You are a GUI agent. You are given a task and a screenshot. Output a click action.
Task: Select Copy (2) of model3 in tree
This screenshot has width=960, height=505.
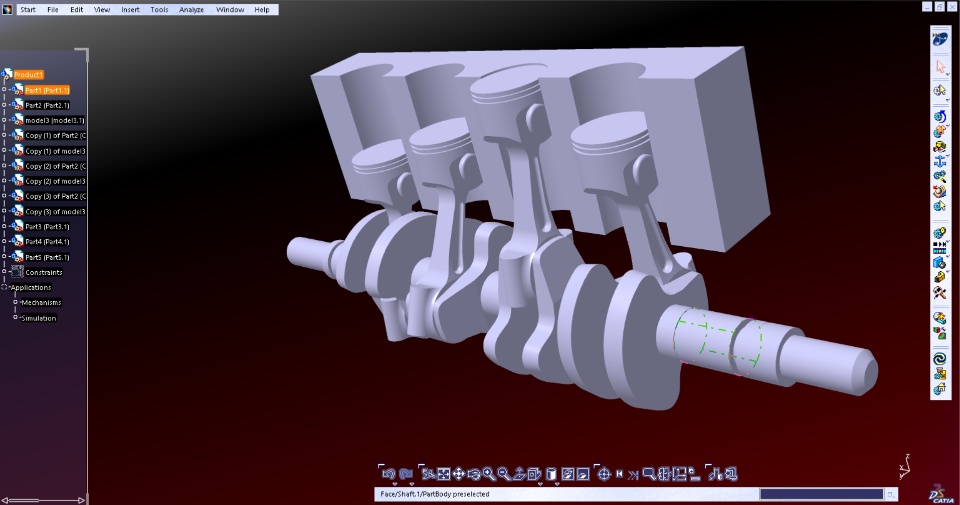[x=55, y=181]
